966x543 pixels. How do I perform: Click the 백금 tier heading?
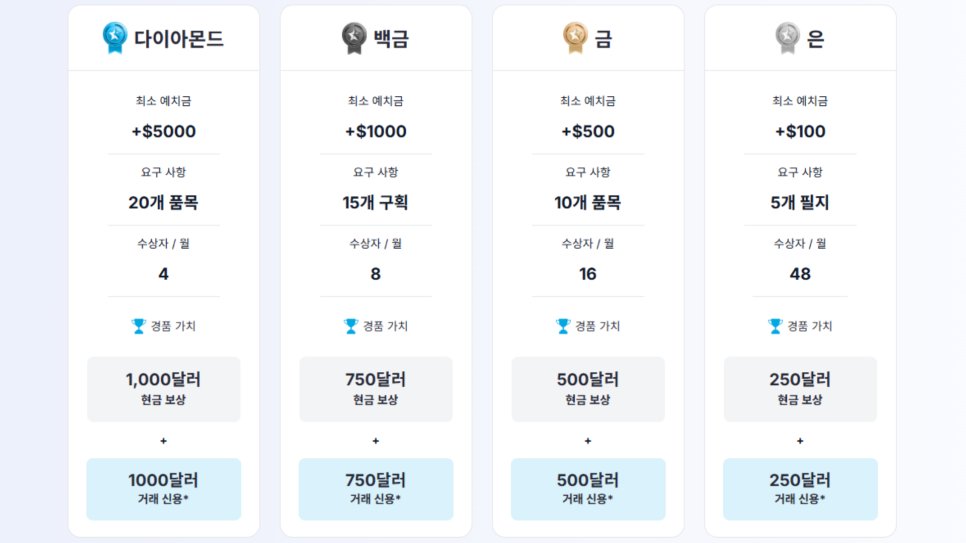(391, 40)
